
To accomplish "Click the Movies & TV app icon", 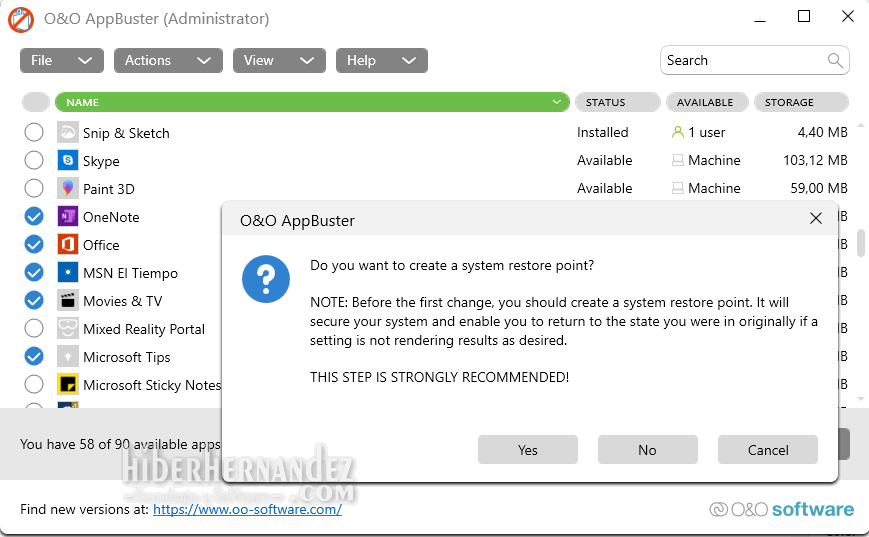I will click(68, 300).
